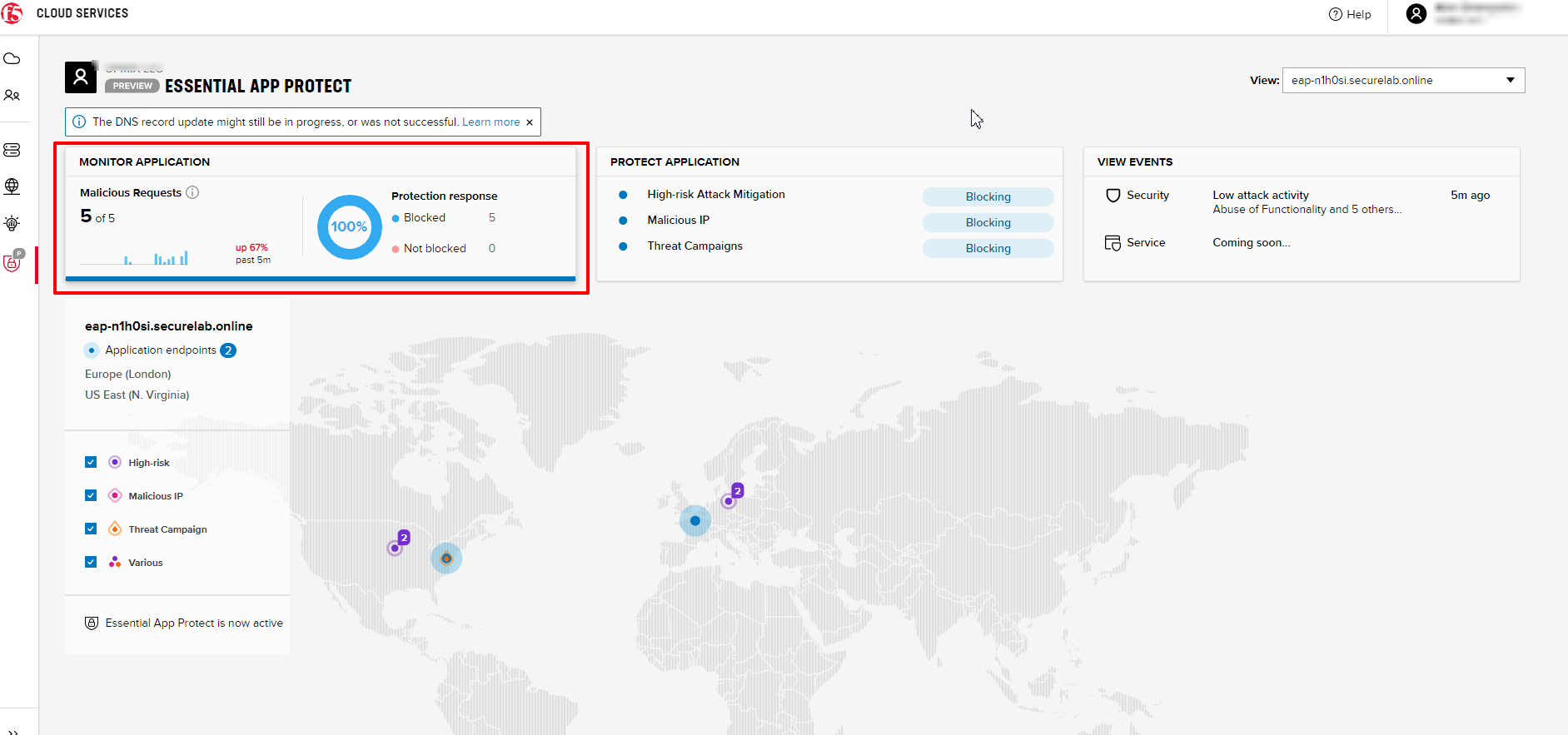
Task: Select US East (N. Virginia) endpoint
Action: coord(137,395)
